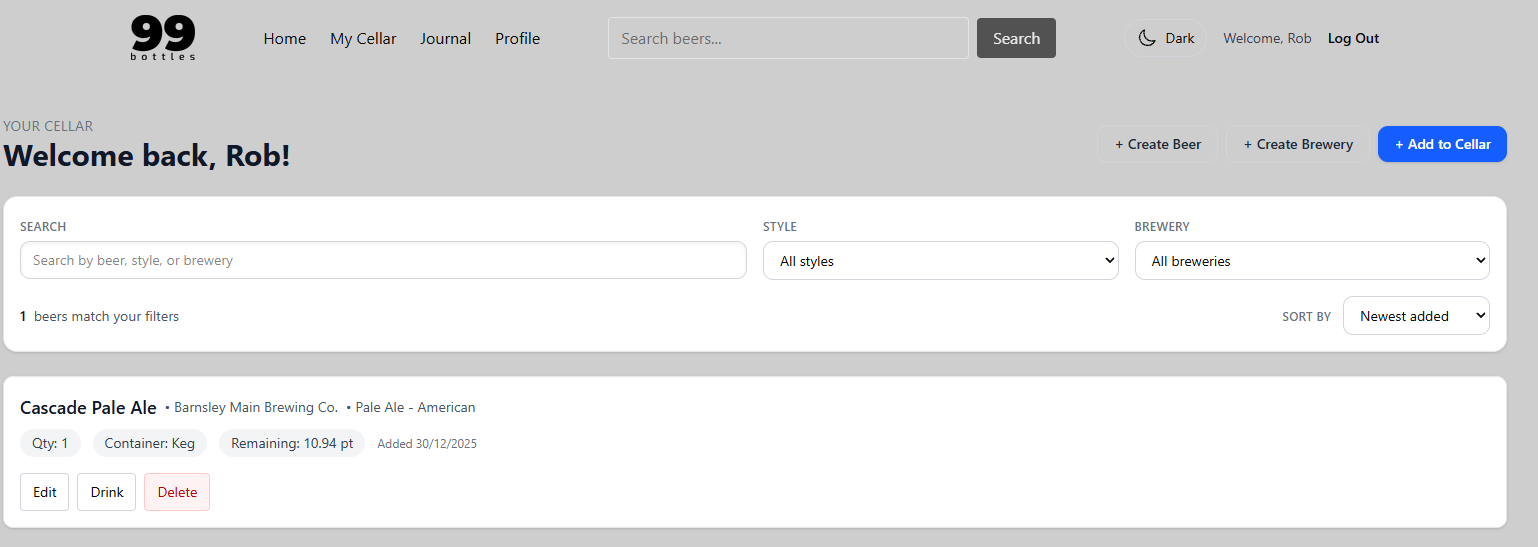Open the Sort By dropdown
This screenshot has height=547, width=1538.
point(1415,316)
